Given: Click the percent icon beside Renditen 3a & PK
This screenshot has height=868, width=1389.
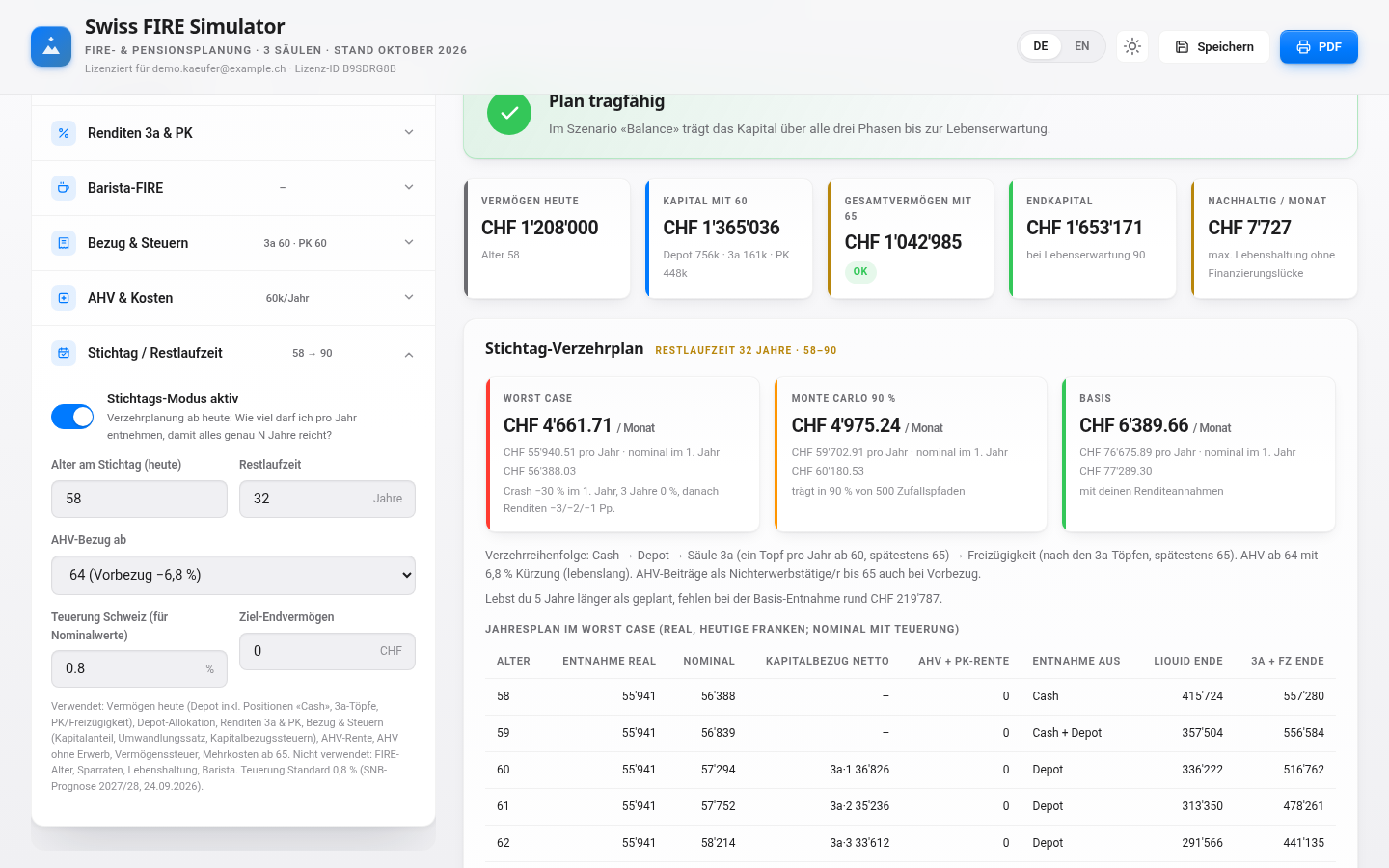Looking at the screenshot, I should coord(64,133).
